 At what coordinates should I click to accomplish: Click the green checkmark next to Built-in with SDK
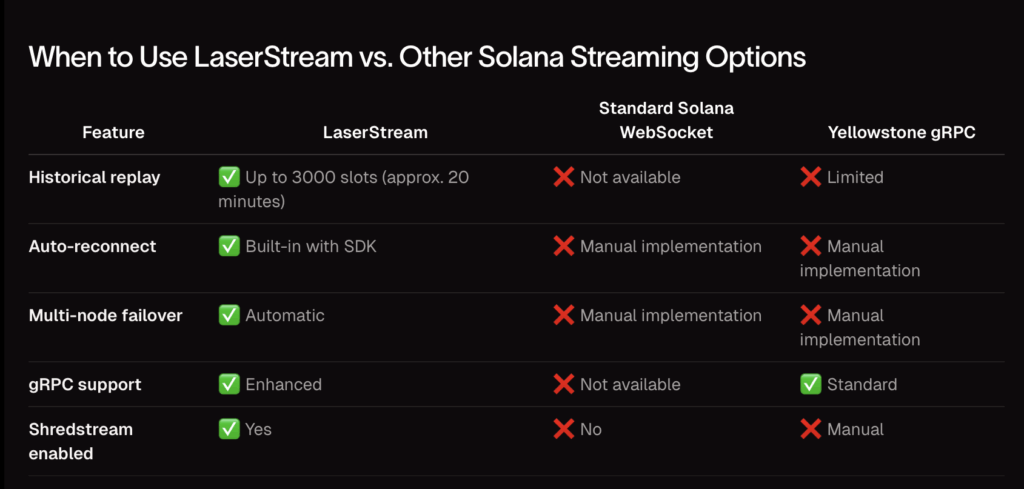pos(229,246)
